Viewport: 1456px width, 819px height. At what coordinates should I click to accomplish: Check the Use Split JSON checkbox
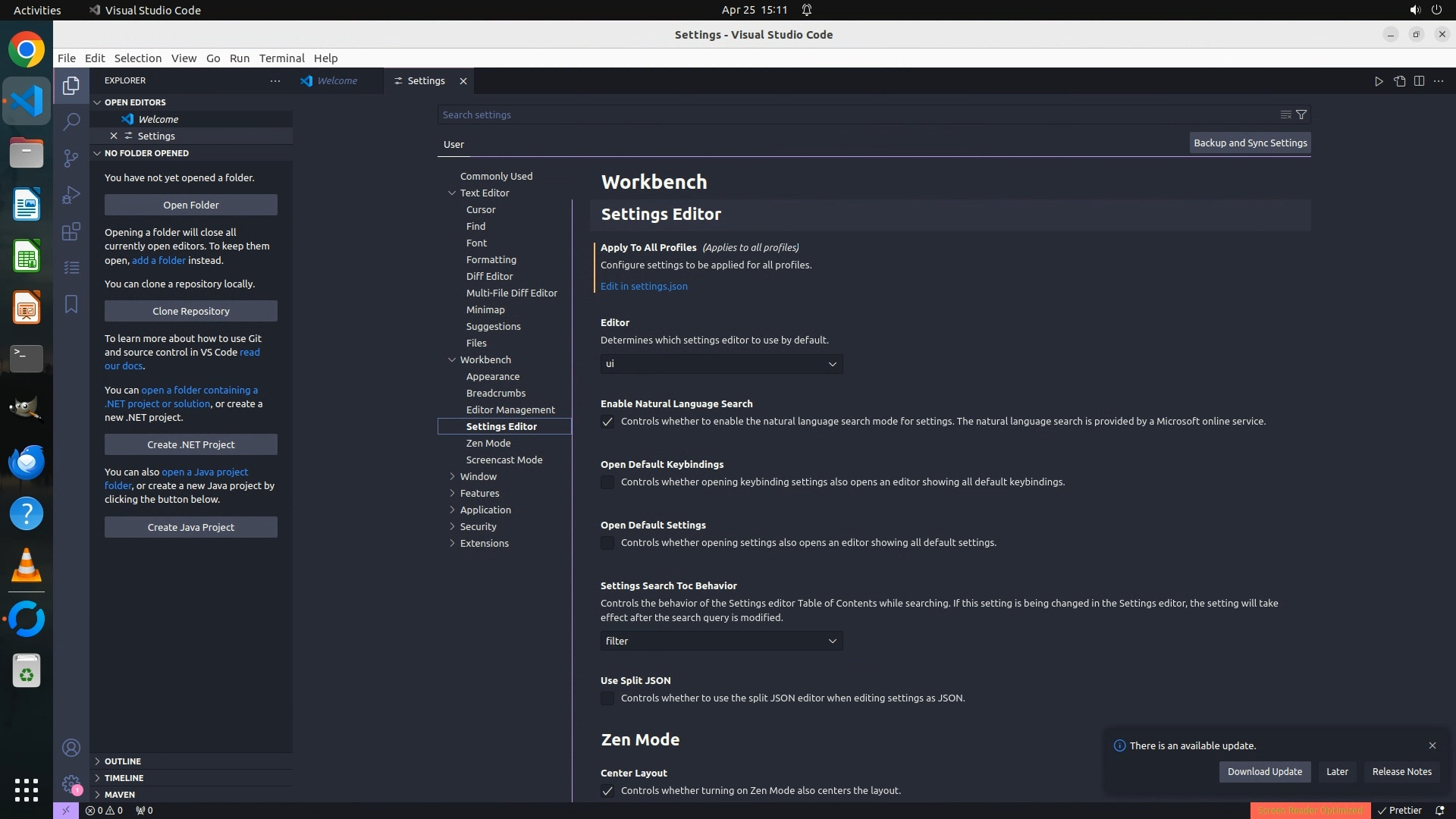607,698
